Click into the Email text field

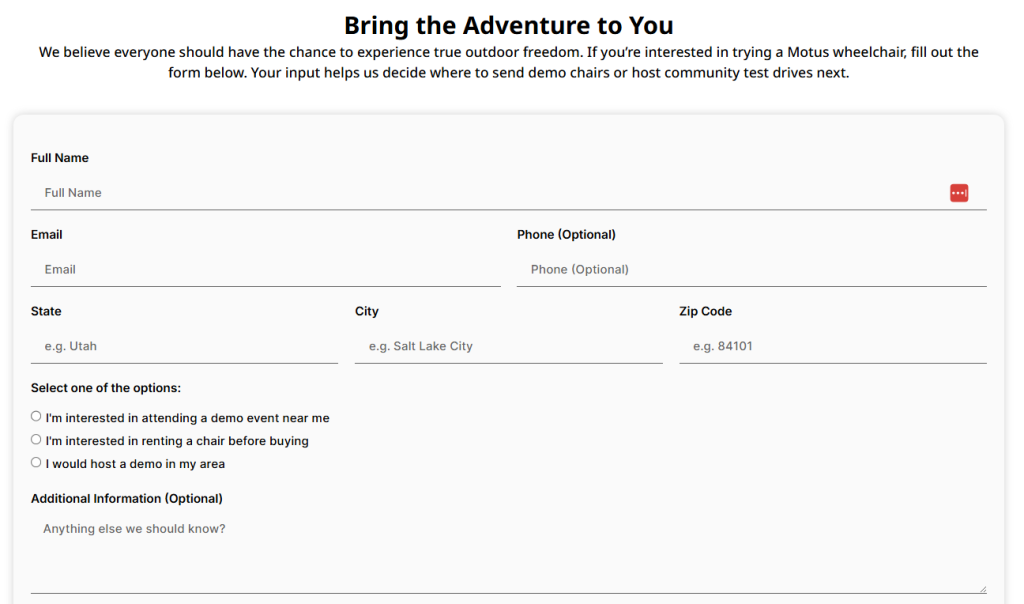[x=265, y=270]
